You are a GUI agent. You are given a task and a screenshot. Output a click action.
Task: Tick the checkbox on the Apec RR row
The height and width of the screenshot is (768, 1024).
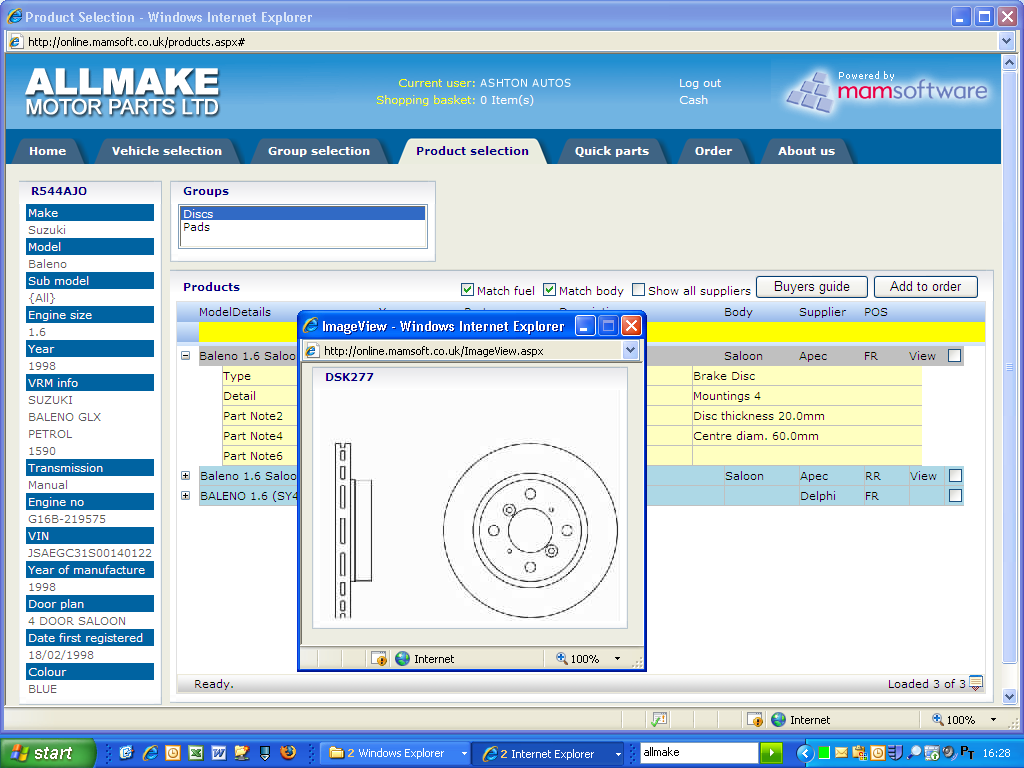[955, 475]
